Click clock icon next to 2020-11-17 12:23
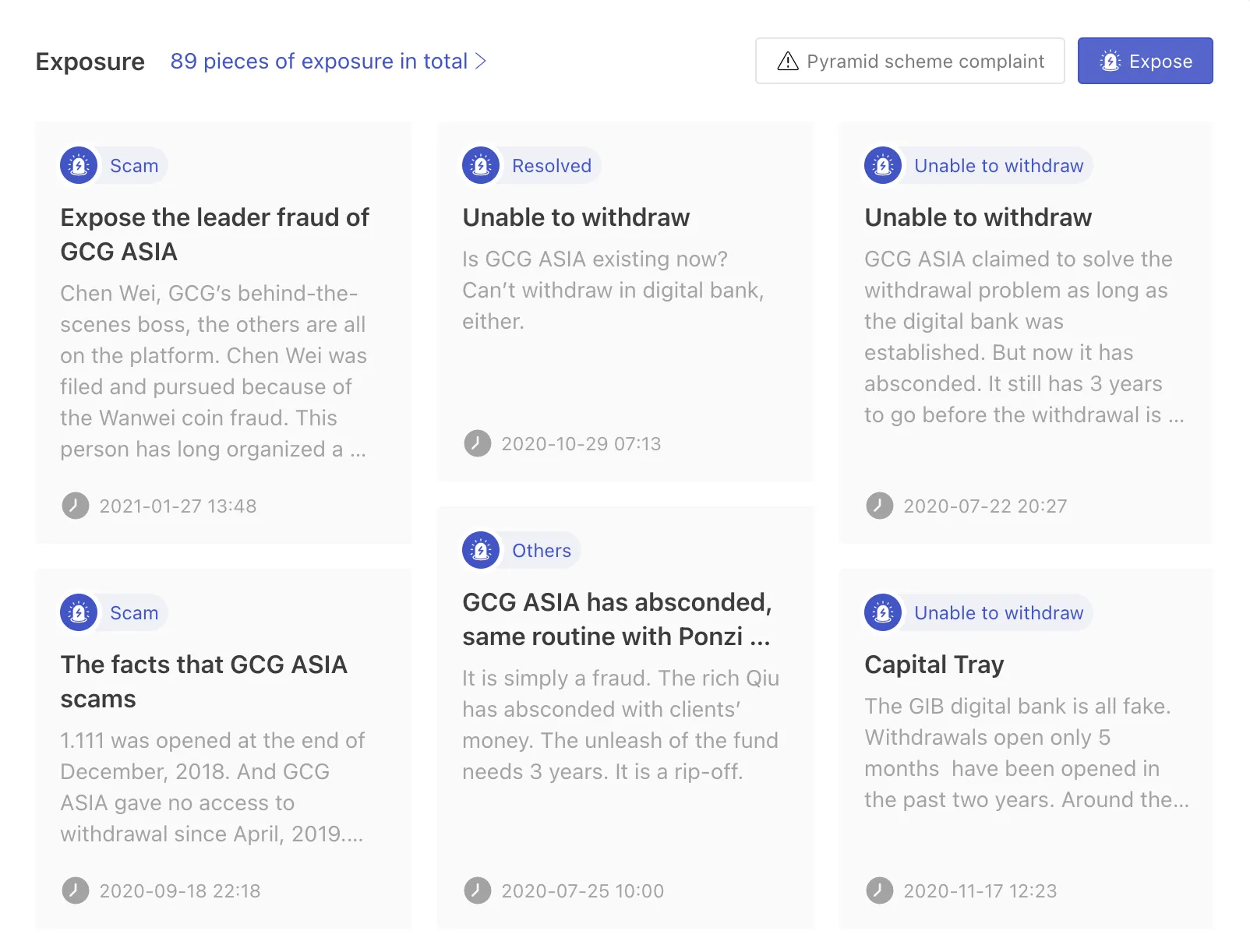The width and height of the screenshot is (1250, 952). pos(880,890)
